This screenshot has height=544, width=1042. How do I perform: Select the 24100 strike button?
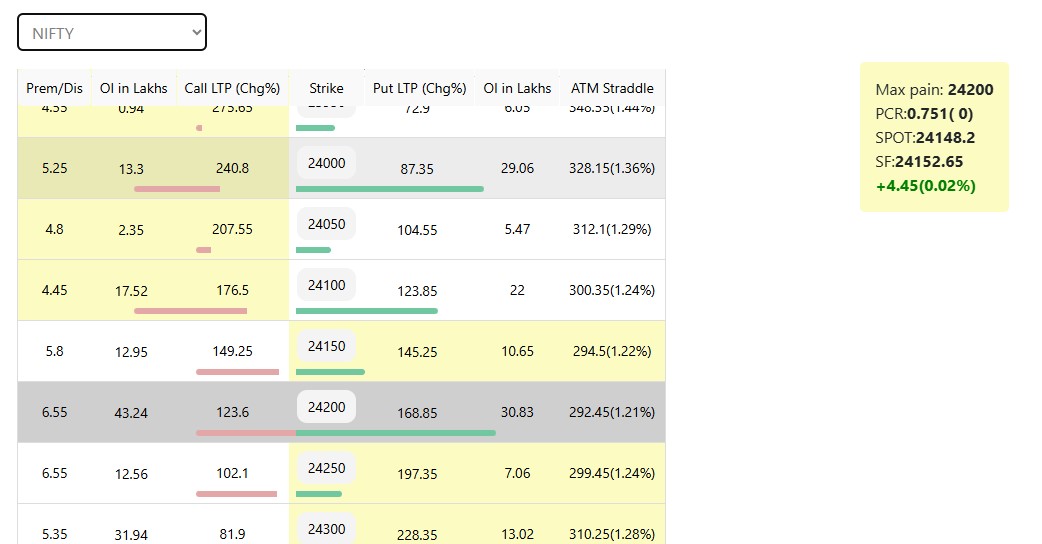[x=326, y=285]
